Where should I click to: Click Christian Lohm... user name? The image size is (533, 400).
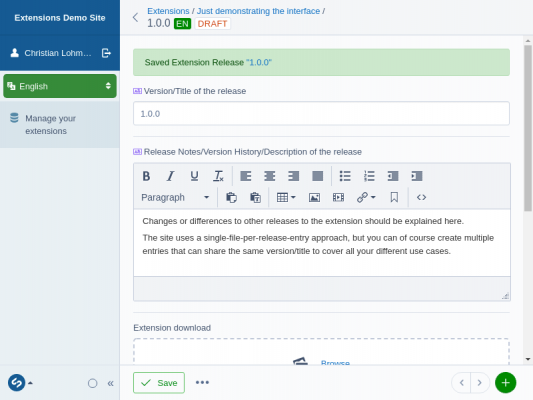[x=58, y=53]
